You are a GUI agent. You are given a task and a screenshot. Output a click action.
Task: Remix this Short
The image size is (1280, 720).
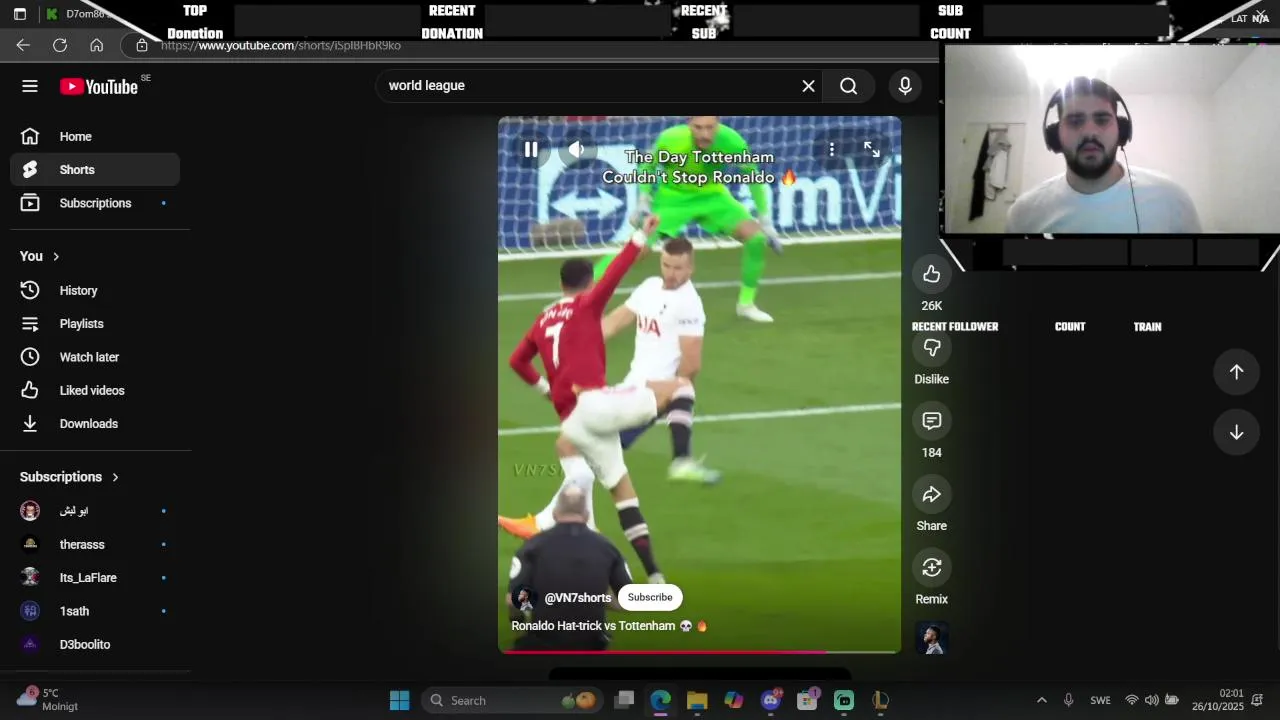click(932, 568)
